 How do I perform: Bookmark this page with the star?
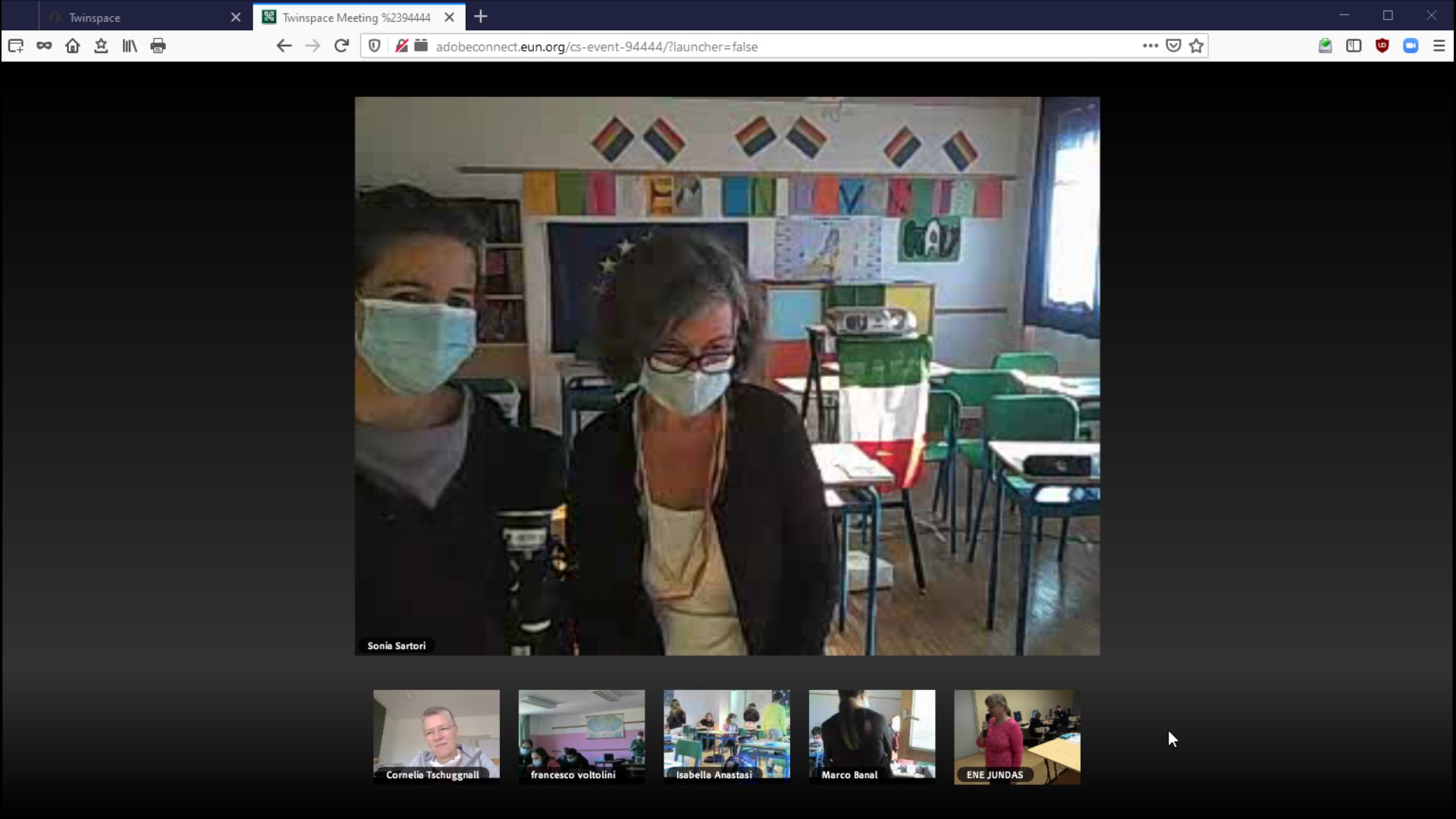pyautogui.click(x=1197, y=45)
